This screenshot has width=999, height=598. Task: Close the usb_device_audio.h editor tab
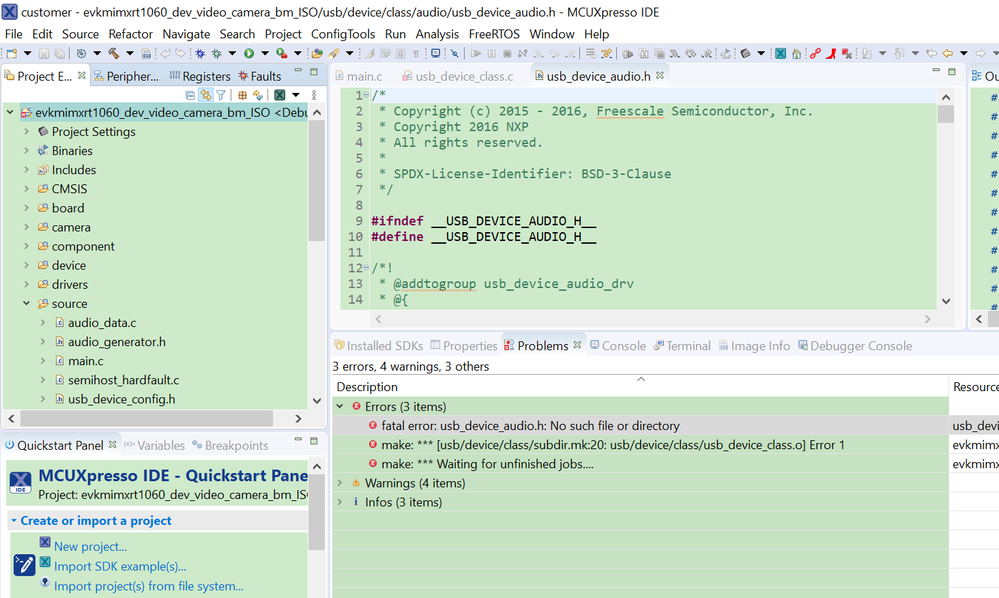pyautogui.click(x=659, y=75)
